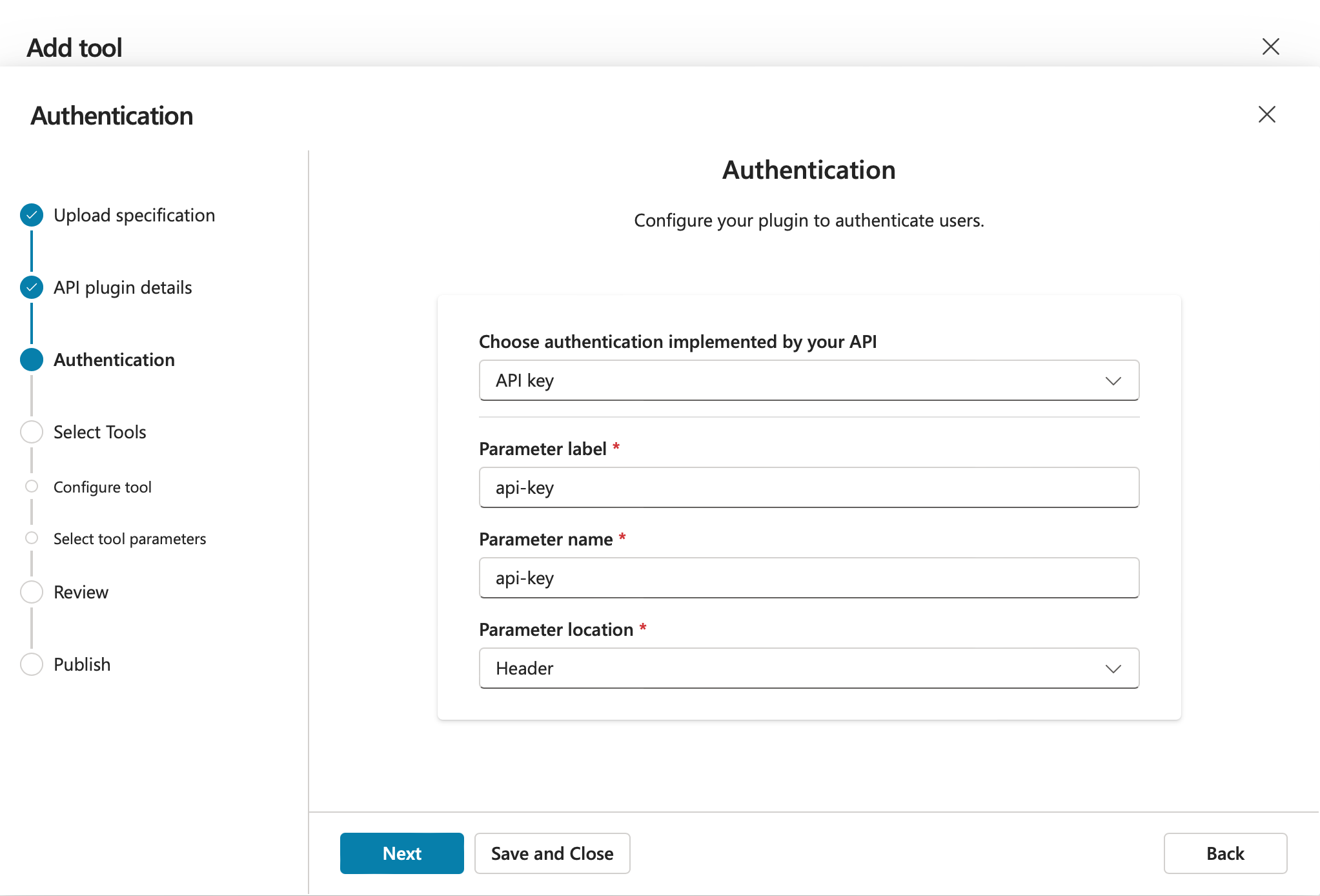Click Next to proceed
The height and width of the screenshot is (896, 1320).
coord(401,853)
